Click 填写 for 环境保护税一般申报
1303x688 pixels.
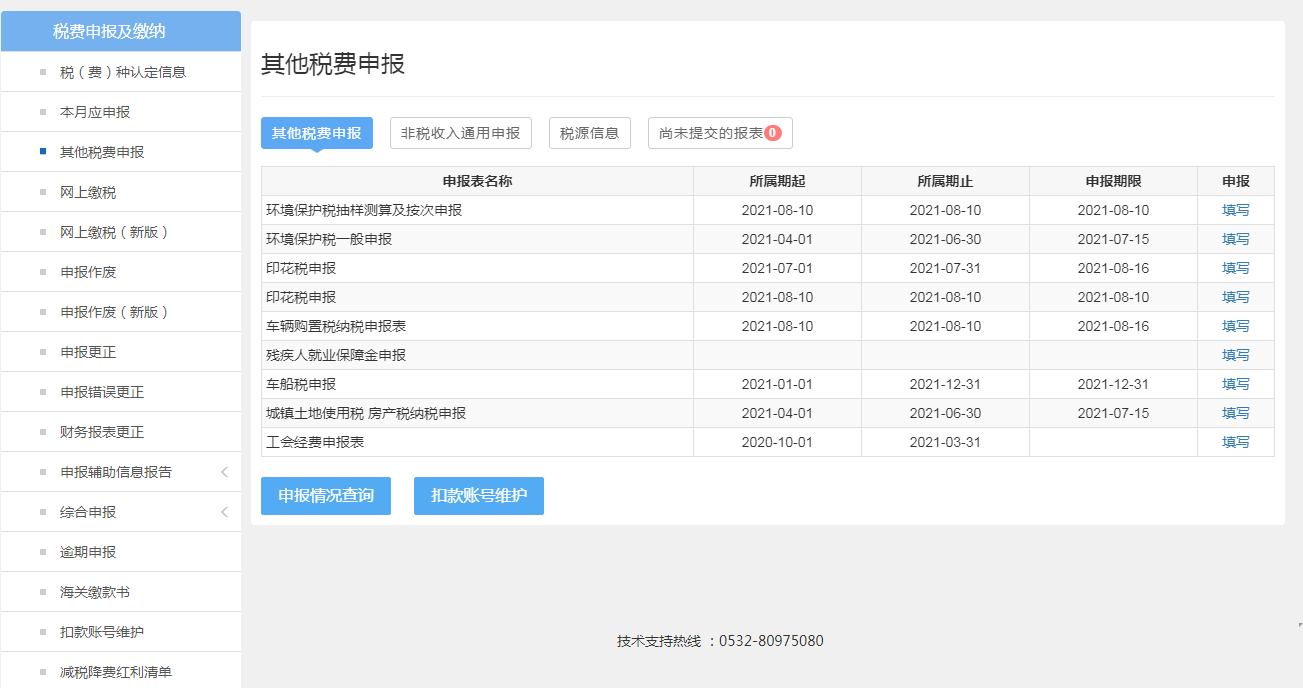point(1235,240)
